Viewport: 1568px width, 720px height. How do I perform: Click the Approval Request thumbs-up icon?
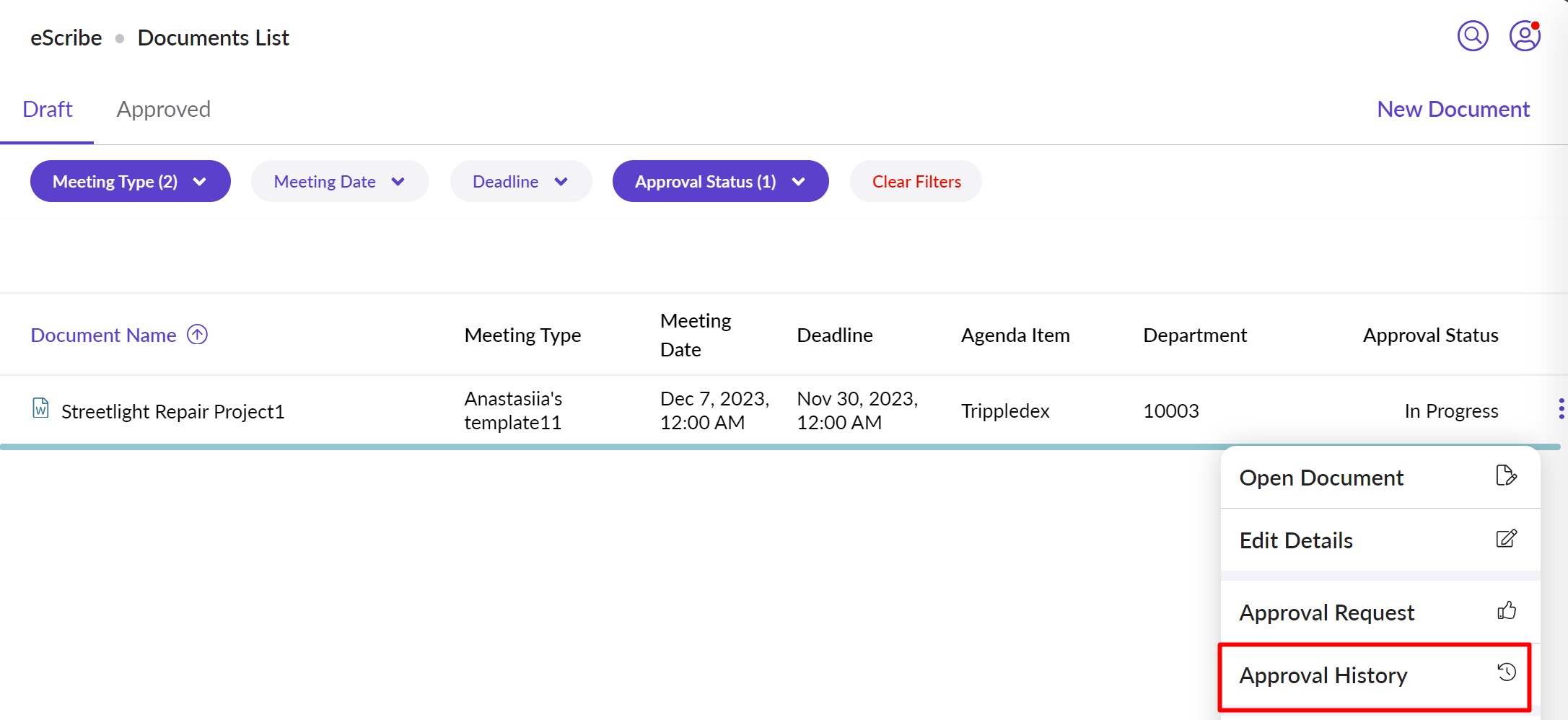(1506, 611)
